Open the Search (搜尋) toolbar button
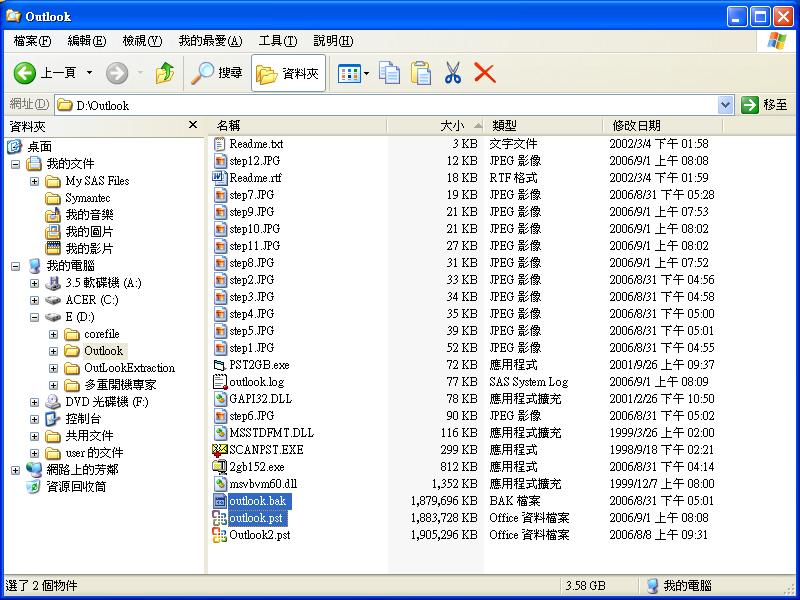Viewport: 800px width, 600px height. pos(216,73)
